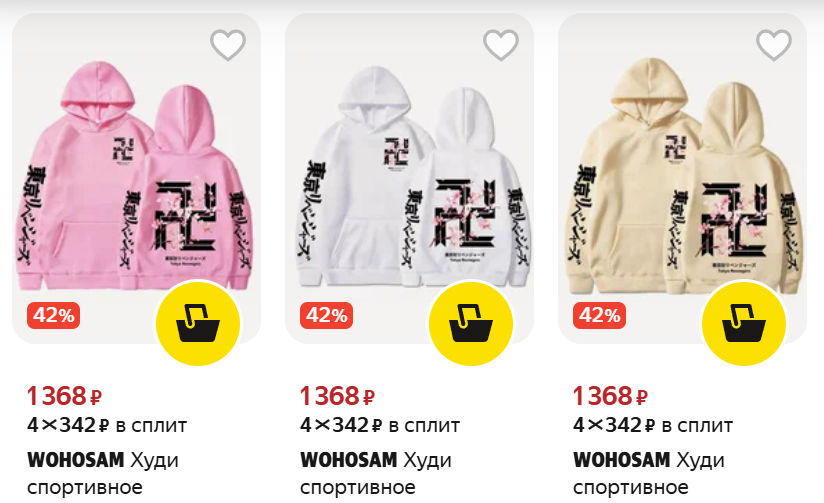Add pink hoodie to favorites heart
The width and height of the screenshot is (824, 503).
(x=228, y=45)
